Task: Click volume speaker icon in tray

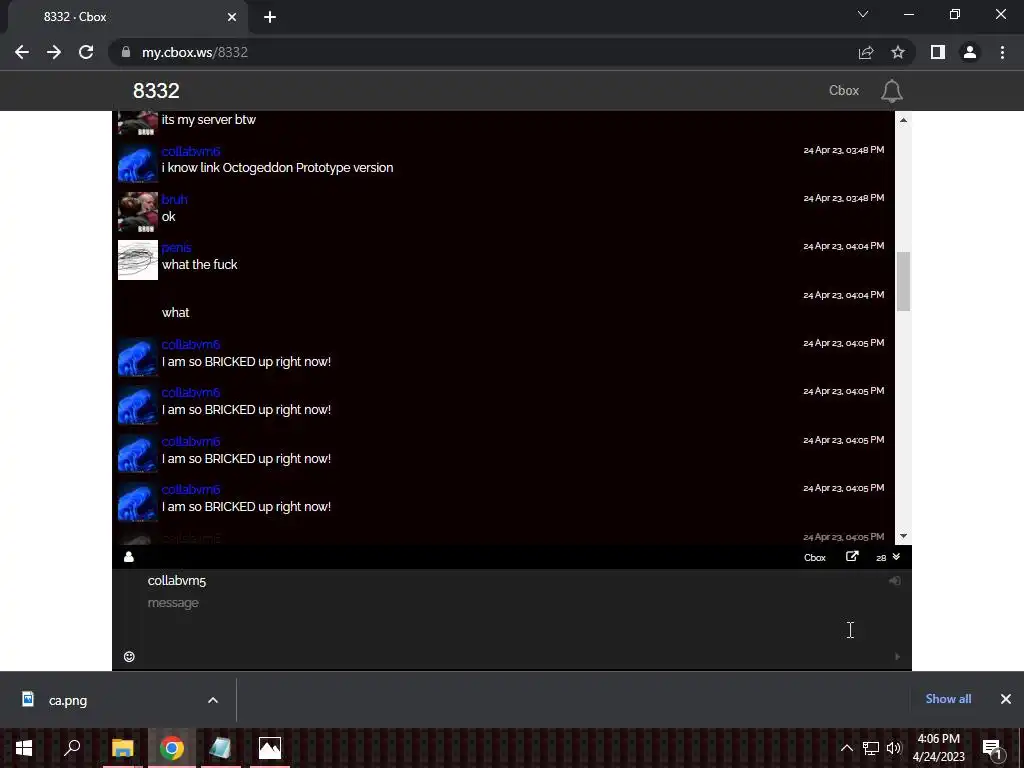Action: (x=894, y=748)
